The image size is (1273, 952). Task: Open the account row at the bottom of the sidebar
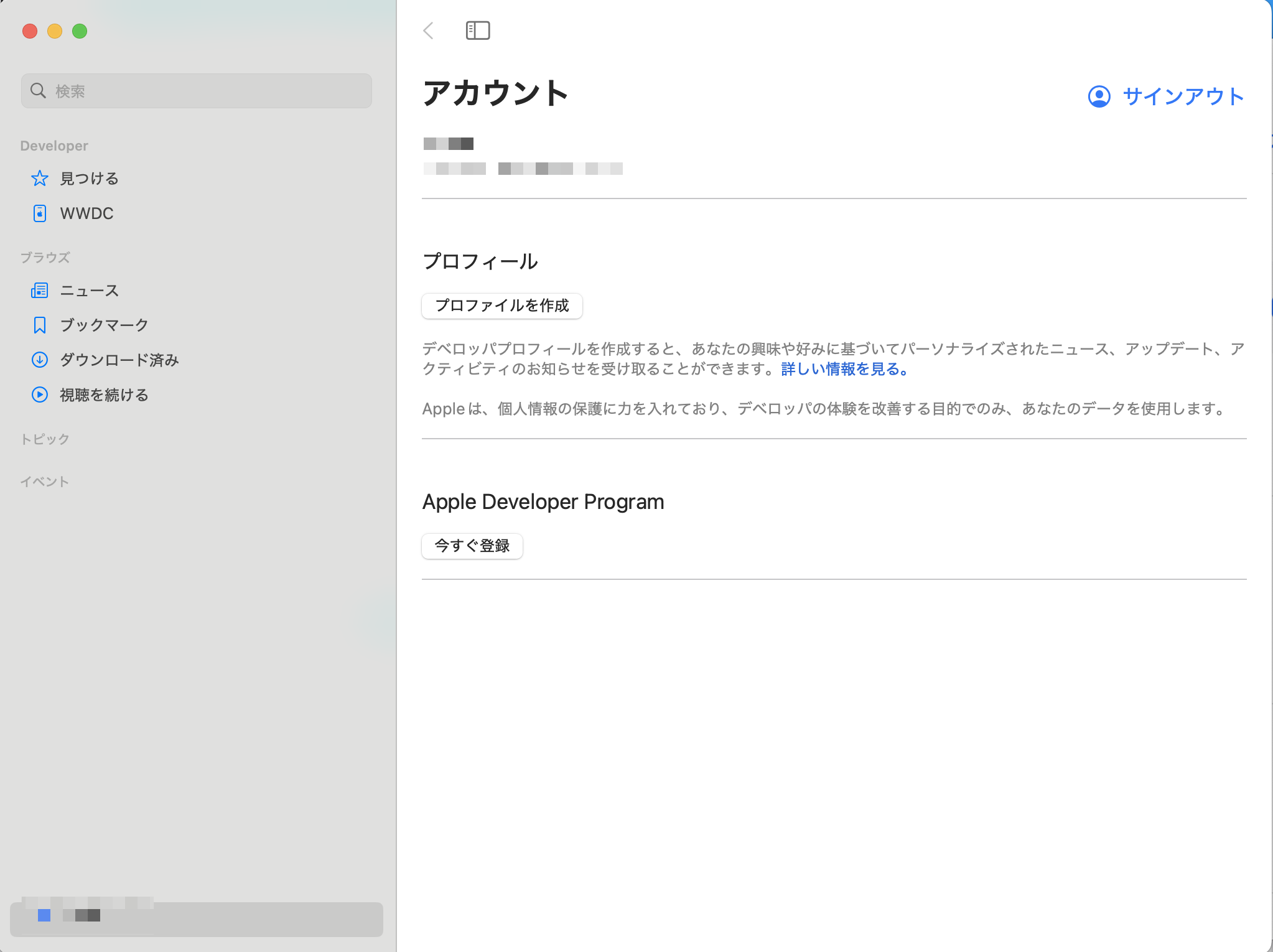196,918
